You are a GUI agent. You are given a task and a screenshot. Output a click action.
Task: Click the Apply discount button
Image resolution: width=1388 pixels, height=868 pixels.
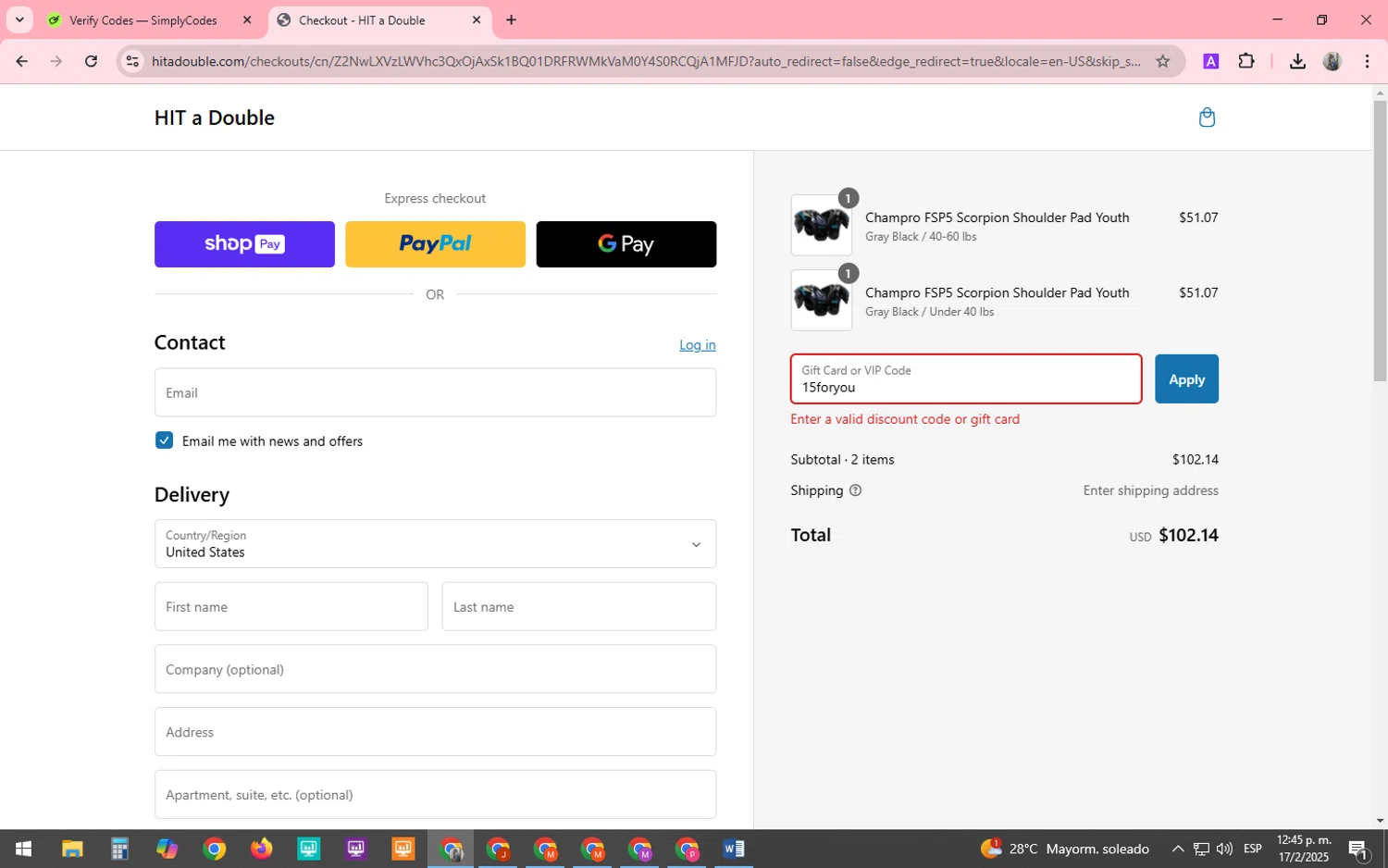1186,379
